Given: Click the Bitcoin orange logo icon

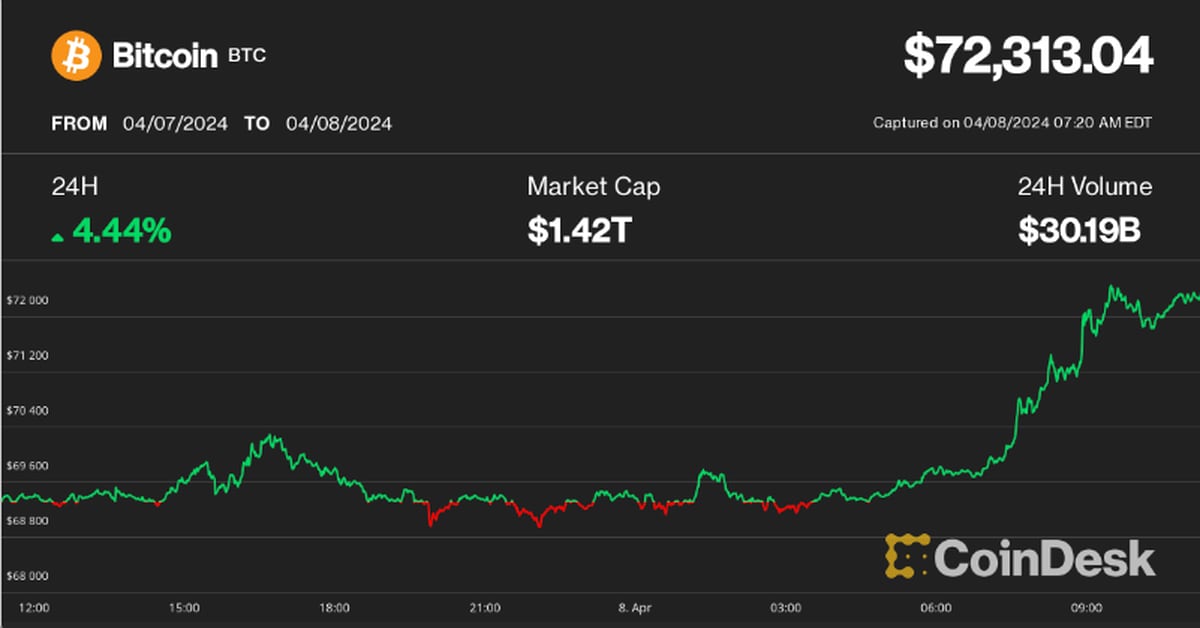Looking at the screenshot, I should coord(76,55).
